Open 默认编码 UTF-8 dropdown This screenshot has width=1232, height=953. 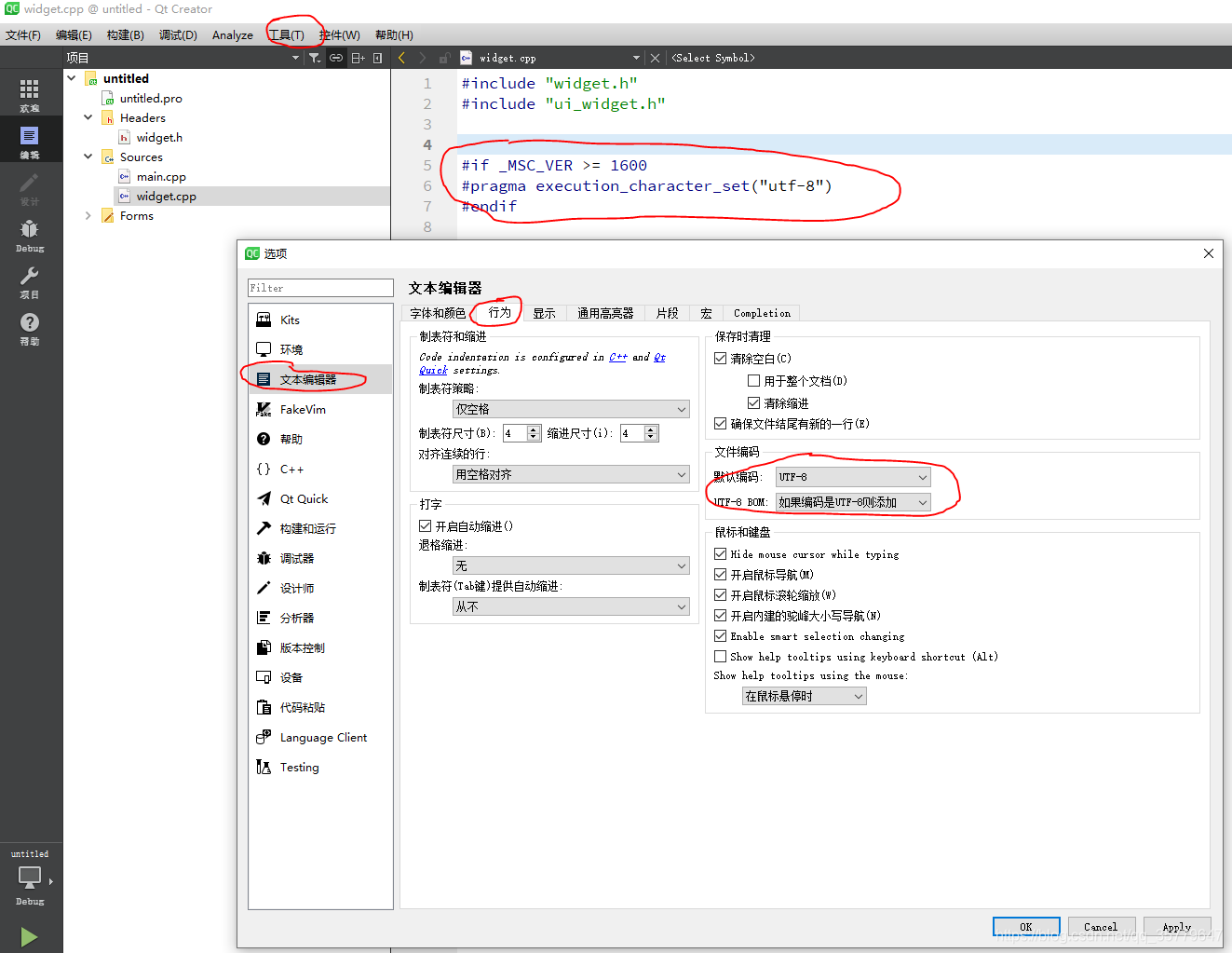[x=853, y=477]
